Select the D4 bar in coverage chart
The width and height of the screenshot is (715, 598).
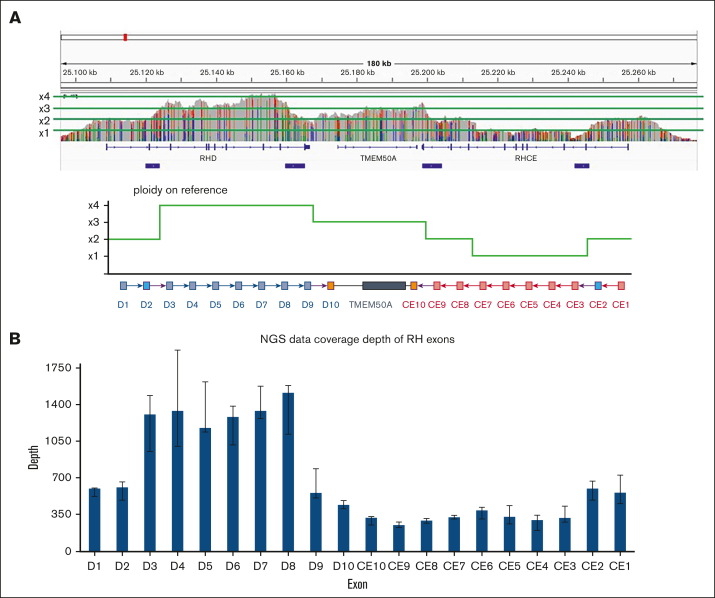(x=178, y=481)
